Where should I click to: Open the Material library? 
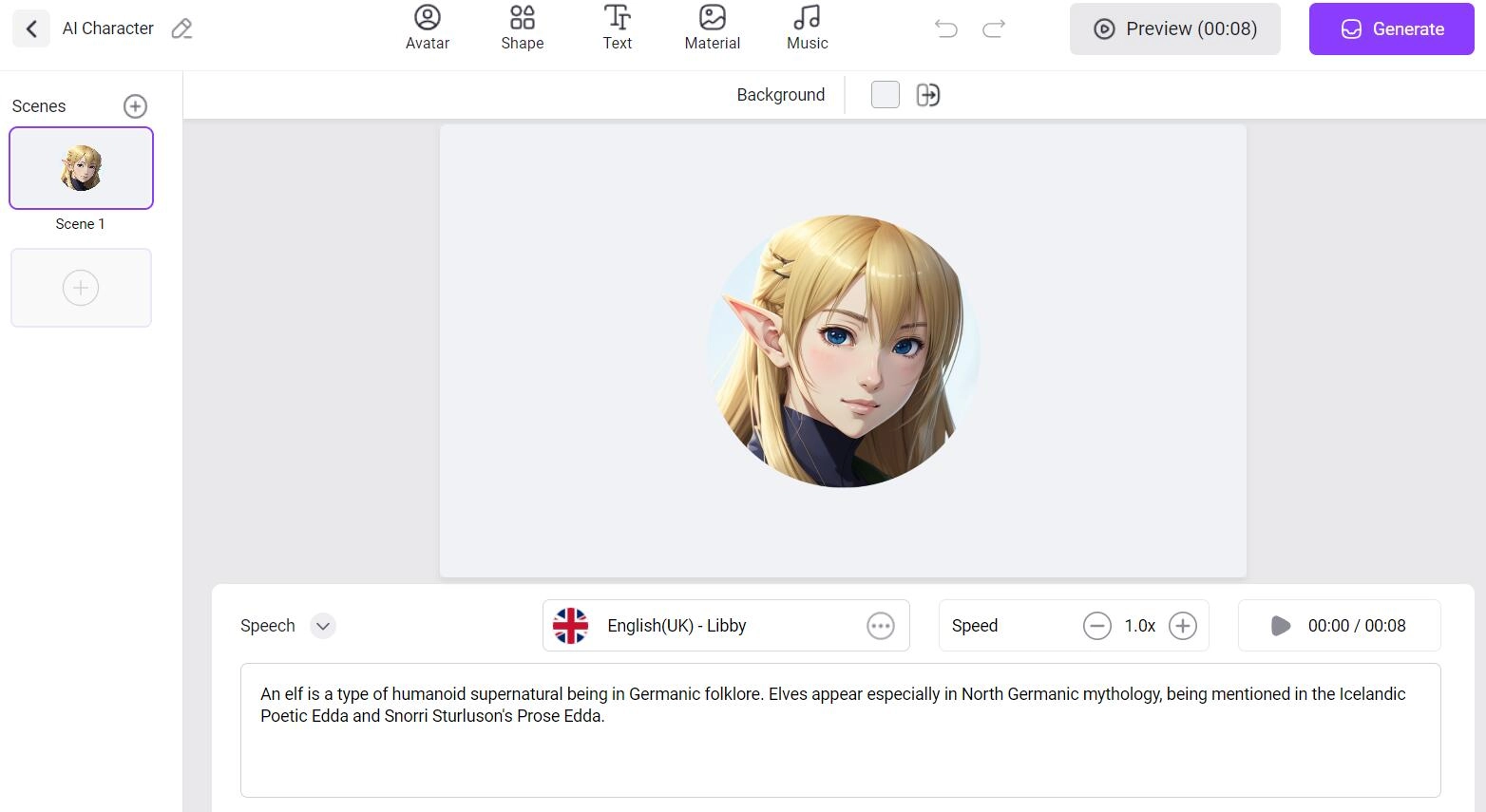tap(712, 28)
